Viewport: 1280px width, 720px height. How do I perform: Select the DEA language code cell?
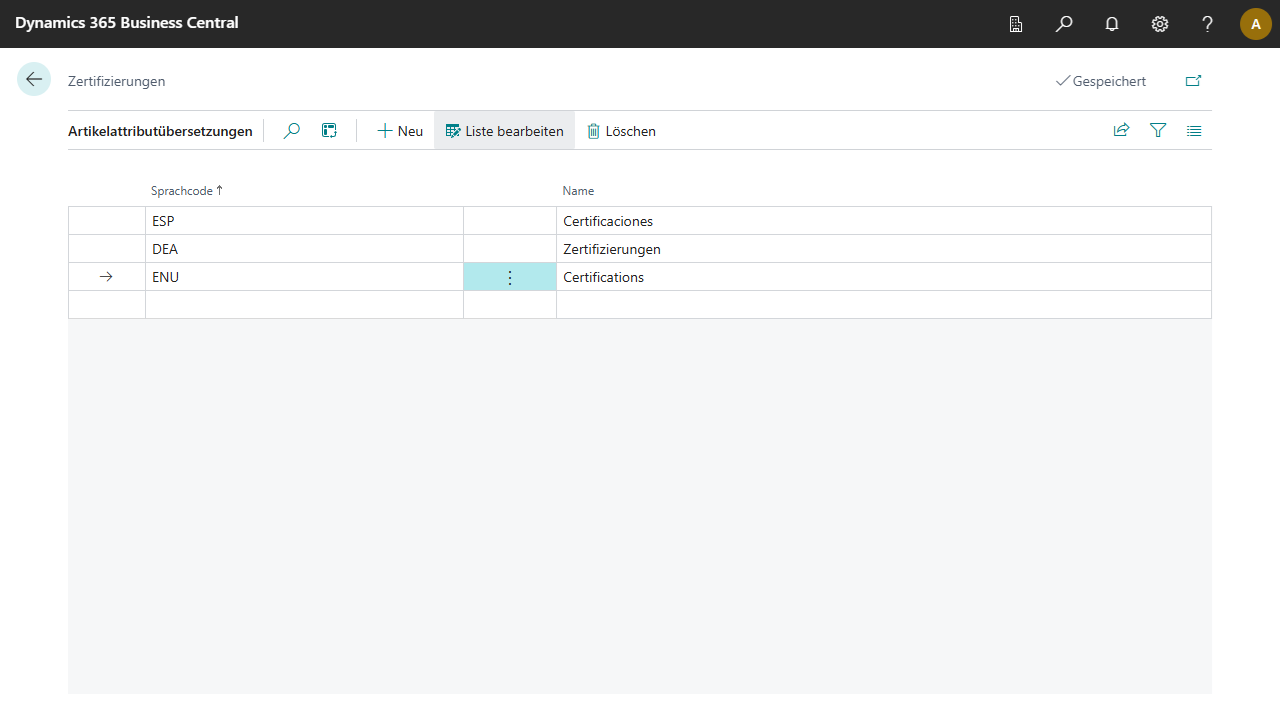pyautogui.click(x=165, y=249)
